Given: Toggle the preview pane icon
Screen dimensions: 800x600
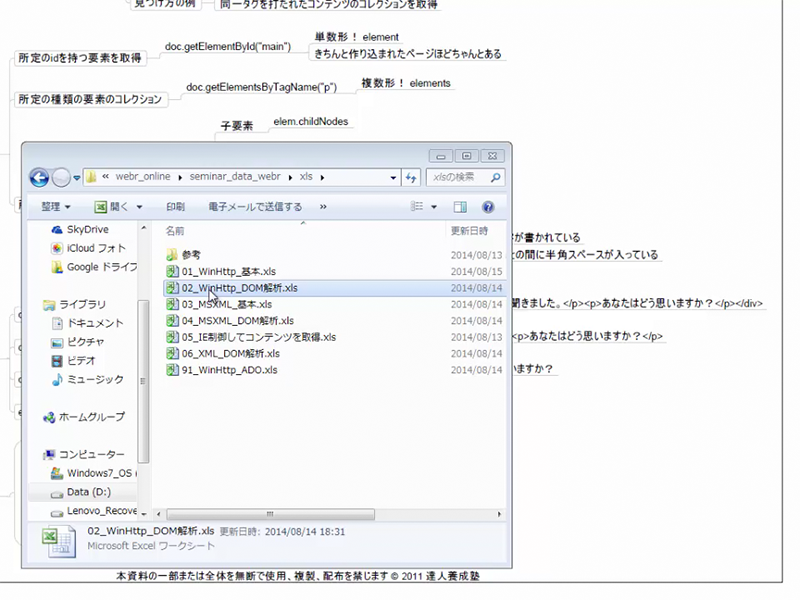Looking at the screenshot, I should pos(460,207).
